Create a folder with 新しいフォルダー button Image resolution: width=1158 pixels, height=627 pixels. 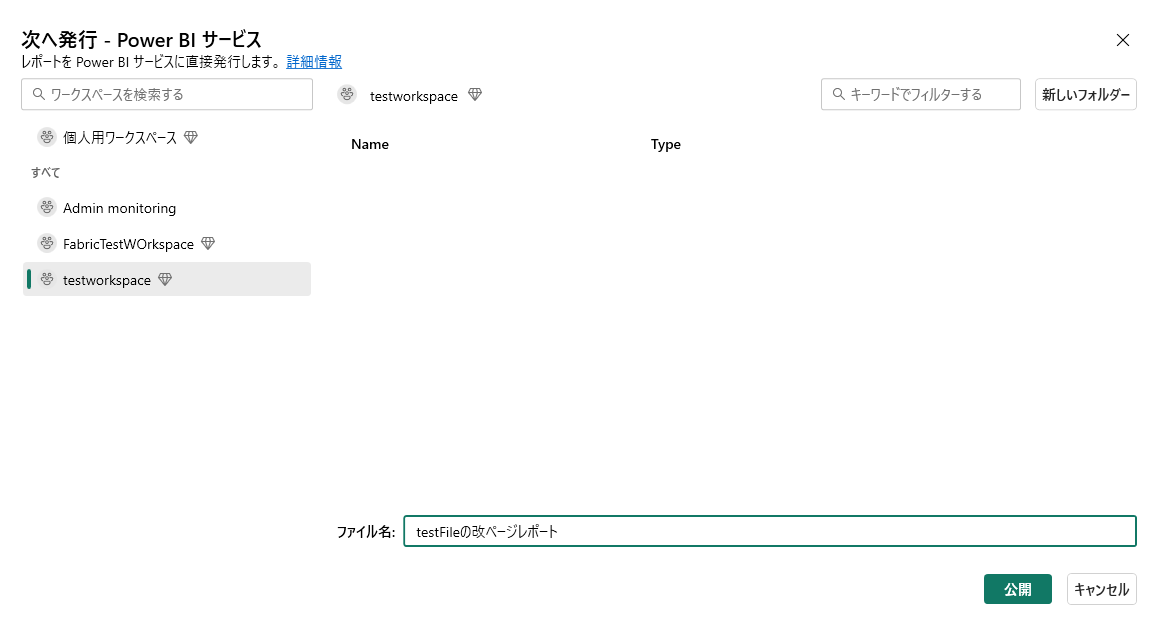pos(1086,95)
